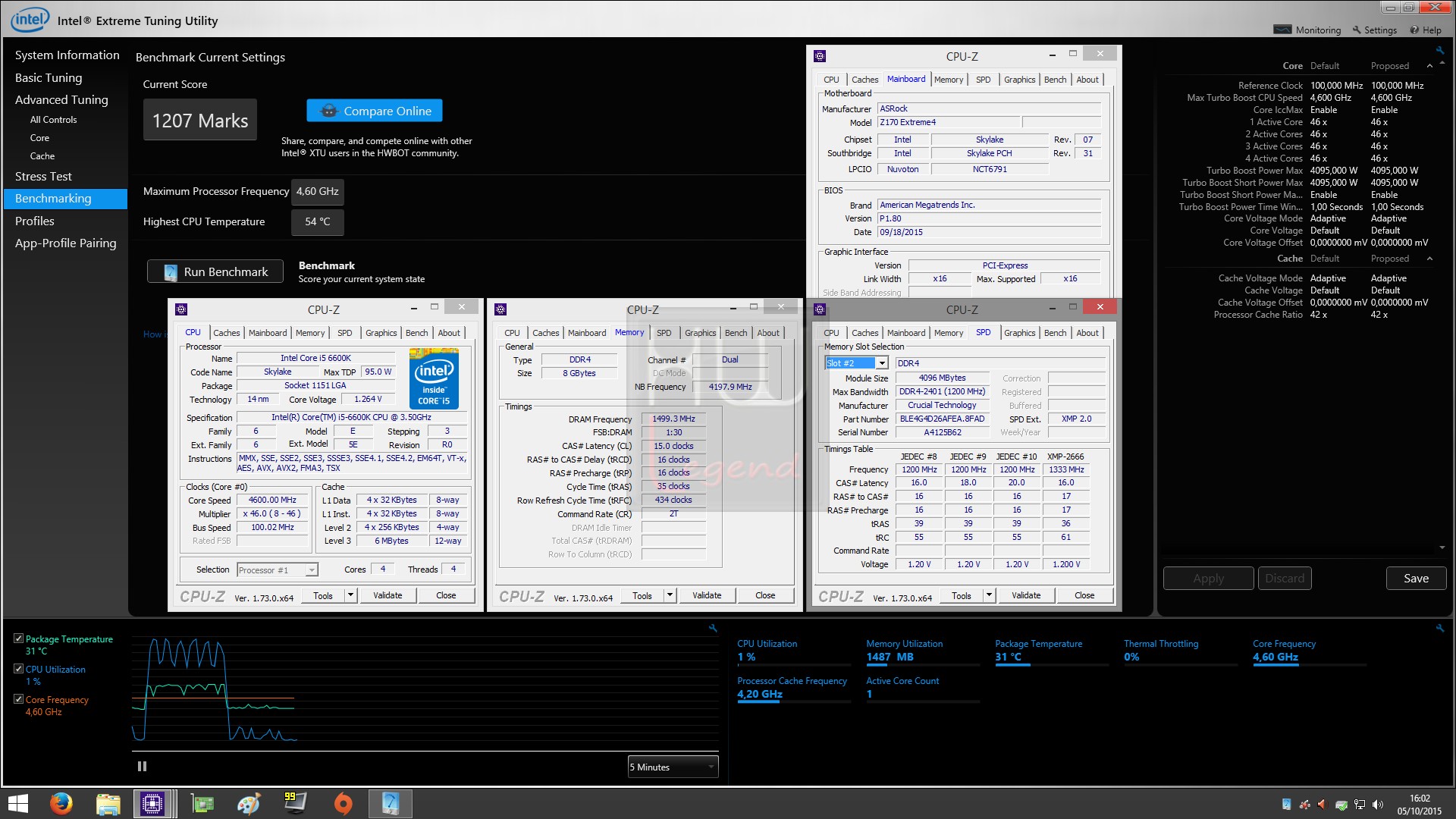The width and height of the screenshot is (1456, 819).
Task: Open the Help question mark icon
Action: click(x=1414, y=30)
